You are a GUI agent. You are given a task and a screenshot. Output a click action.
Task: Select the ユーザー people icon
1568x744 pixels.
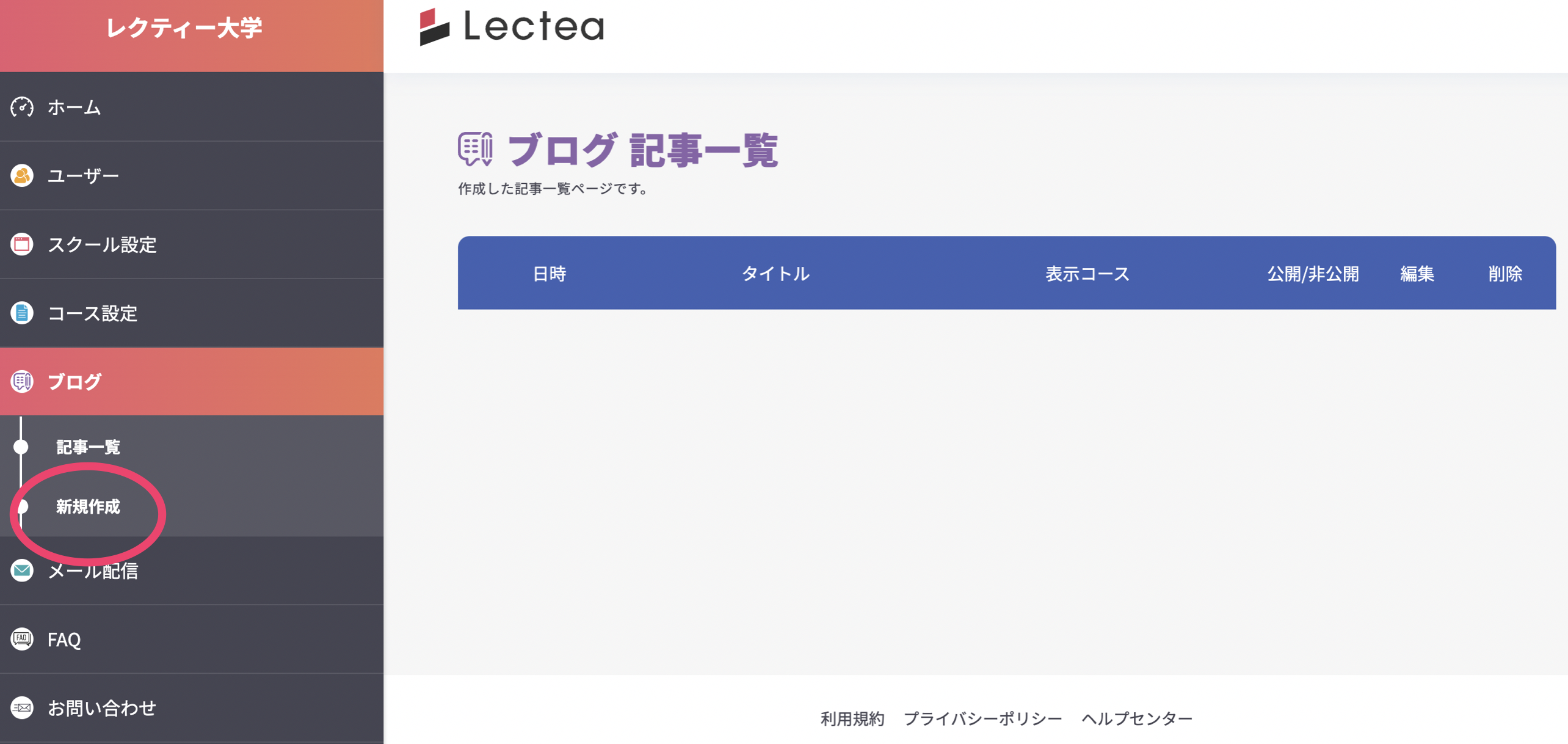(22, 175)
